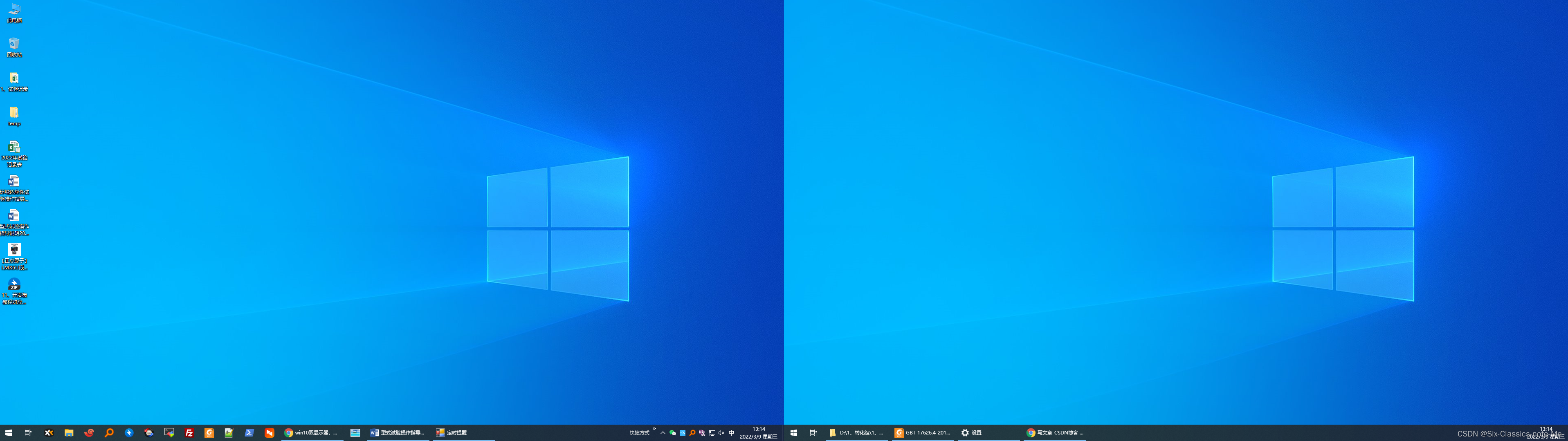Launch the blue lightning bolt app
Image resolution: width=1568 pixels, height=441 pixels.
(x=129, y=432)
